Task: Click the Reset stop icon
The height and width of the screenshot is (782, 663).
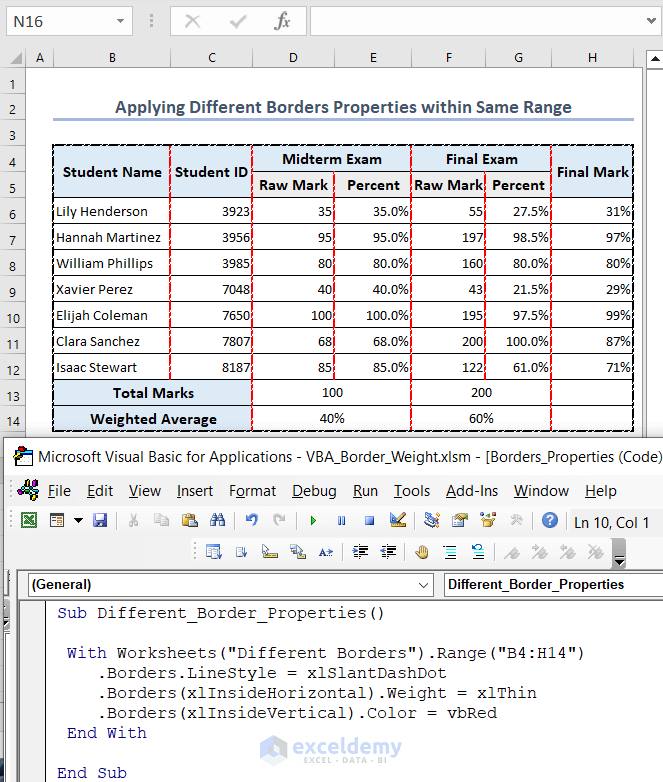Action: [369, 521]
